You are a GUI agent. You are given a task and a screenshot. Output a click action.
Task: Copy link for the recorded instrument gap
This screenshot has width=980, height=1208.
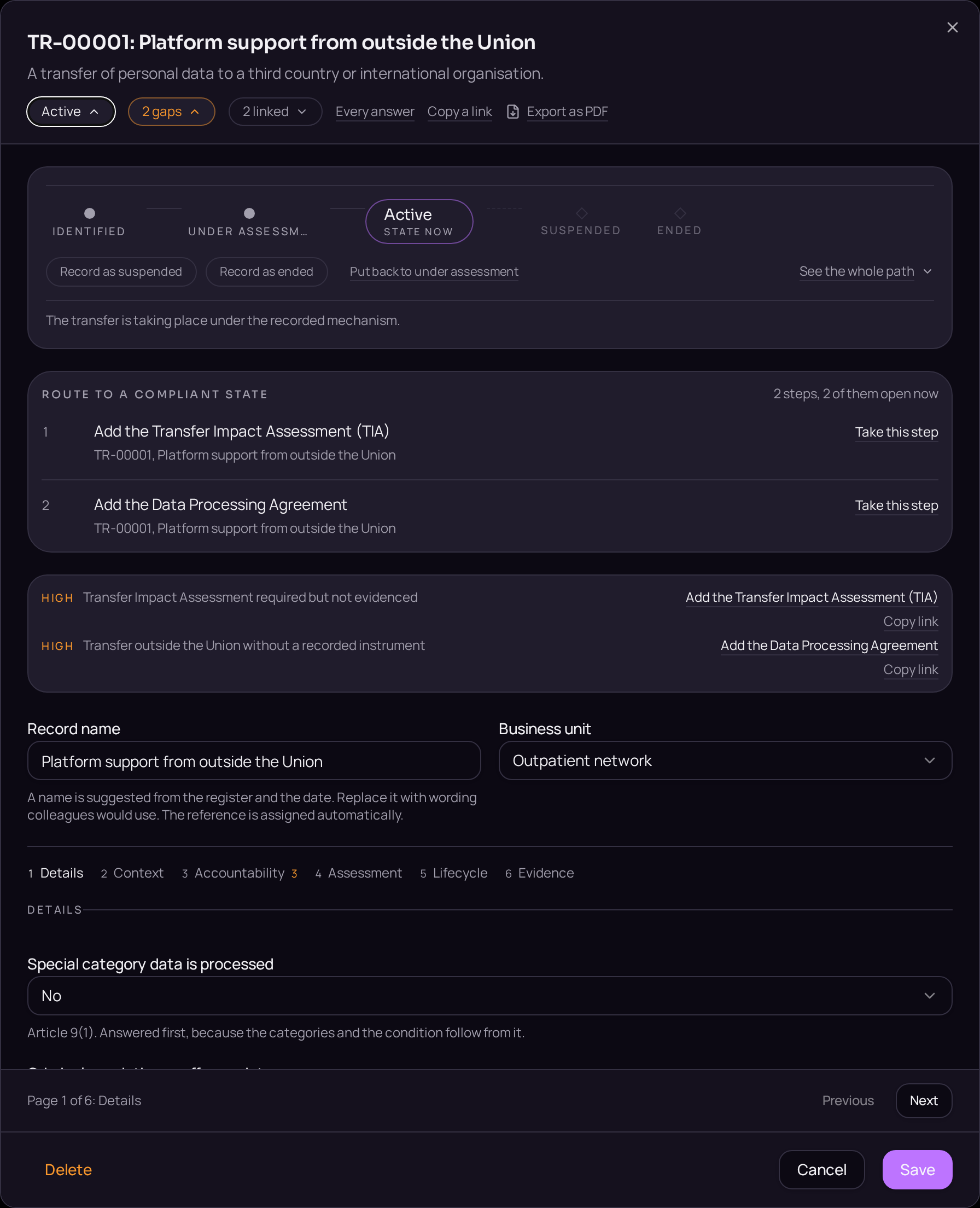point(911,669)
